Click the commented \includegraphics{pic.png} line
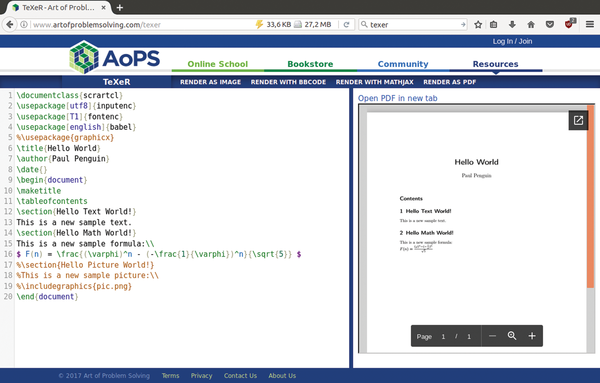This screenshot has height=383, width=600. [74, 286]
